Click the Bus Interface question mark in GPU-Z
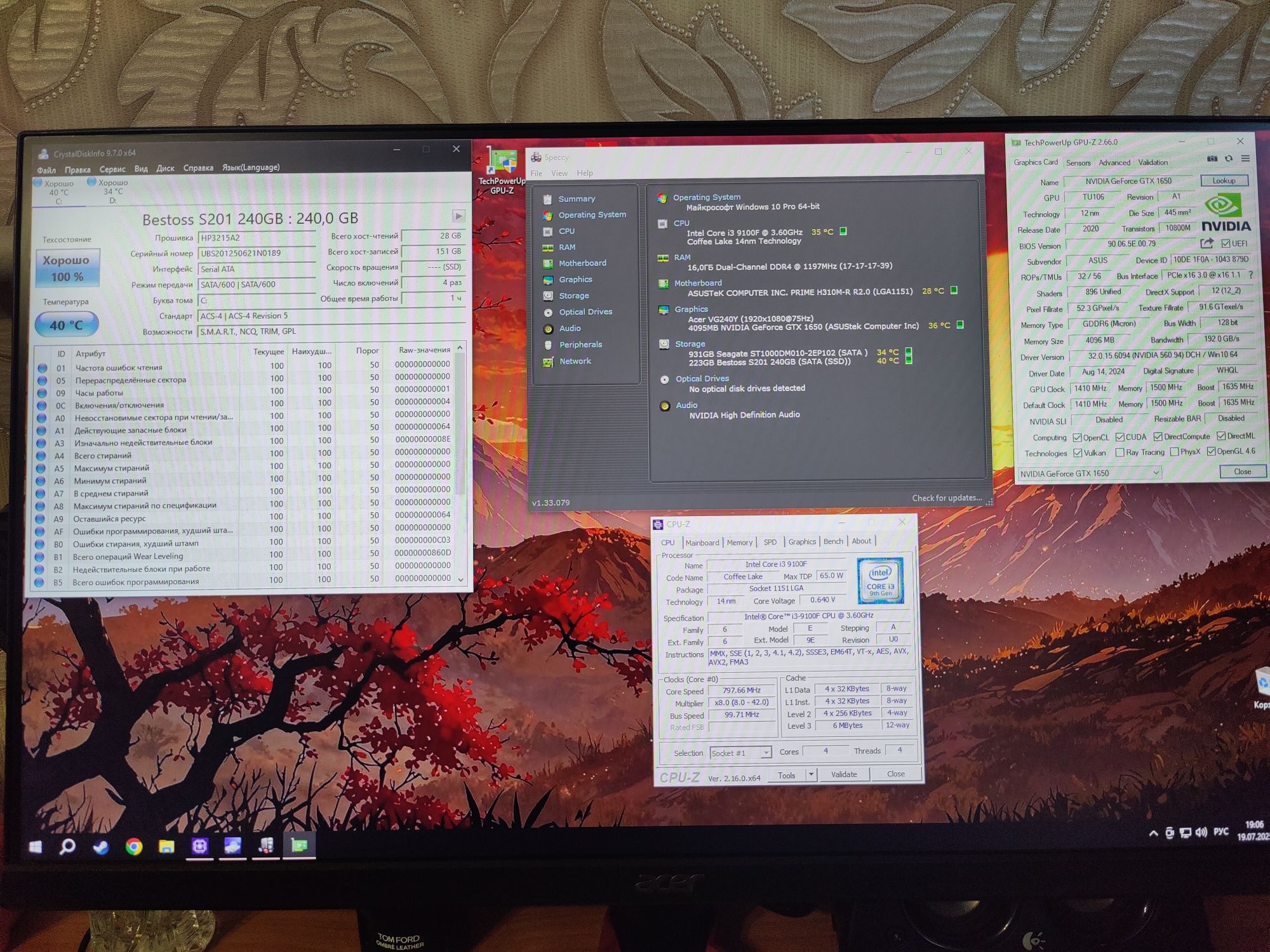Image resolution: width=1270 pixels, height=952 pixels. point(1251,275)
